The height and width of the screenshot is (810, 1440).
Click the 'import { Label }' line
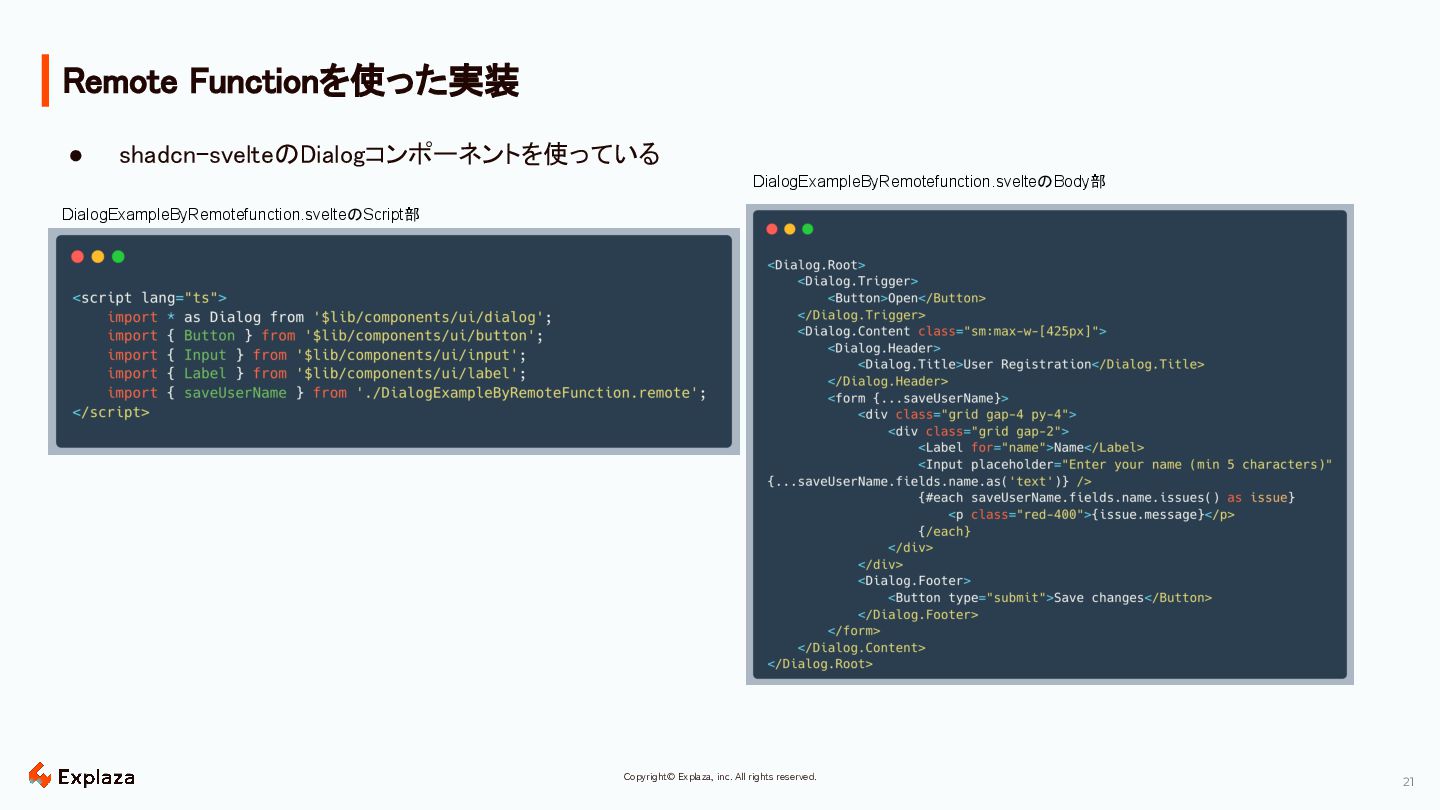click(317, 374)
